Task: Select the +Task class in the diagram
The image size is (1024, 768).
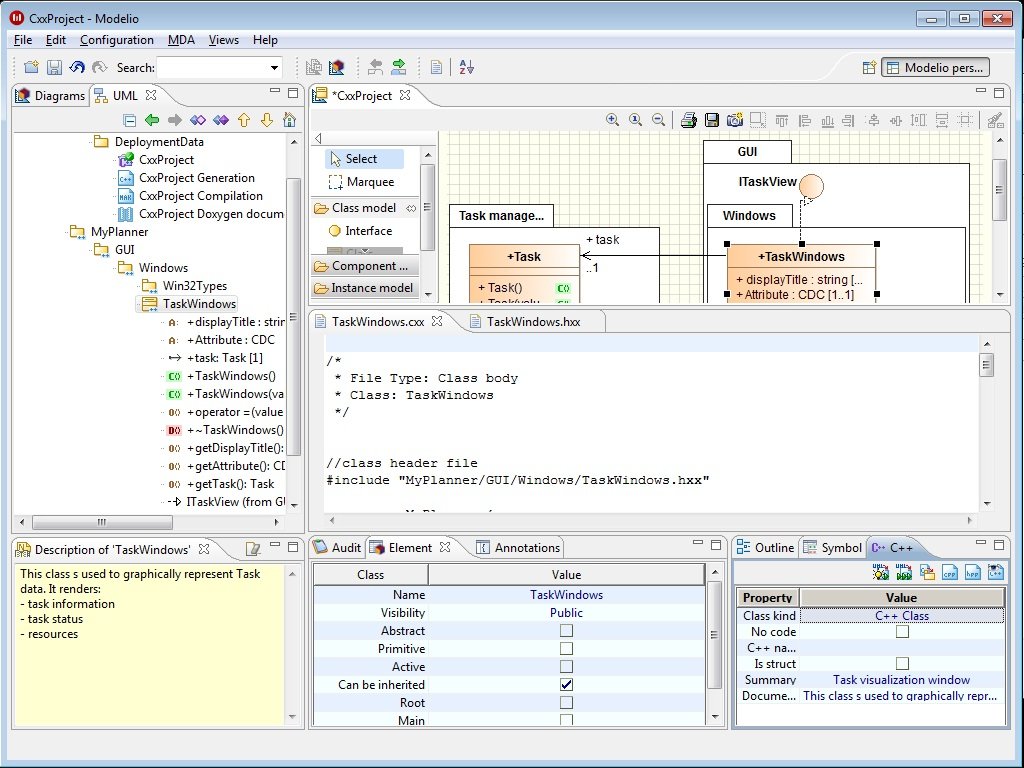Action: tap(524, 257)
